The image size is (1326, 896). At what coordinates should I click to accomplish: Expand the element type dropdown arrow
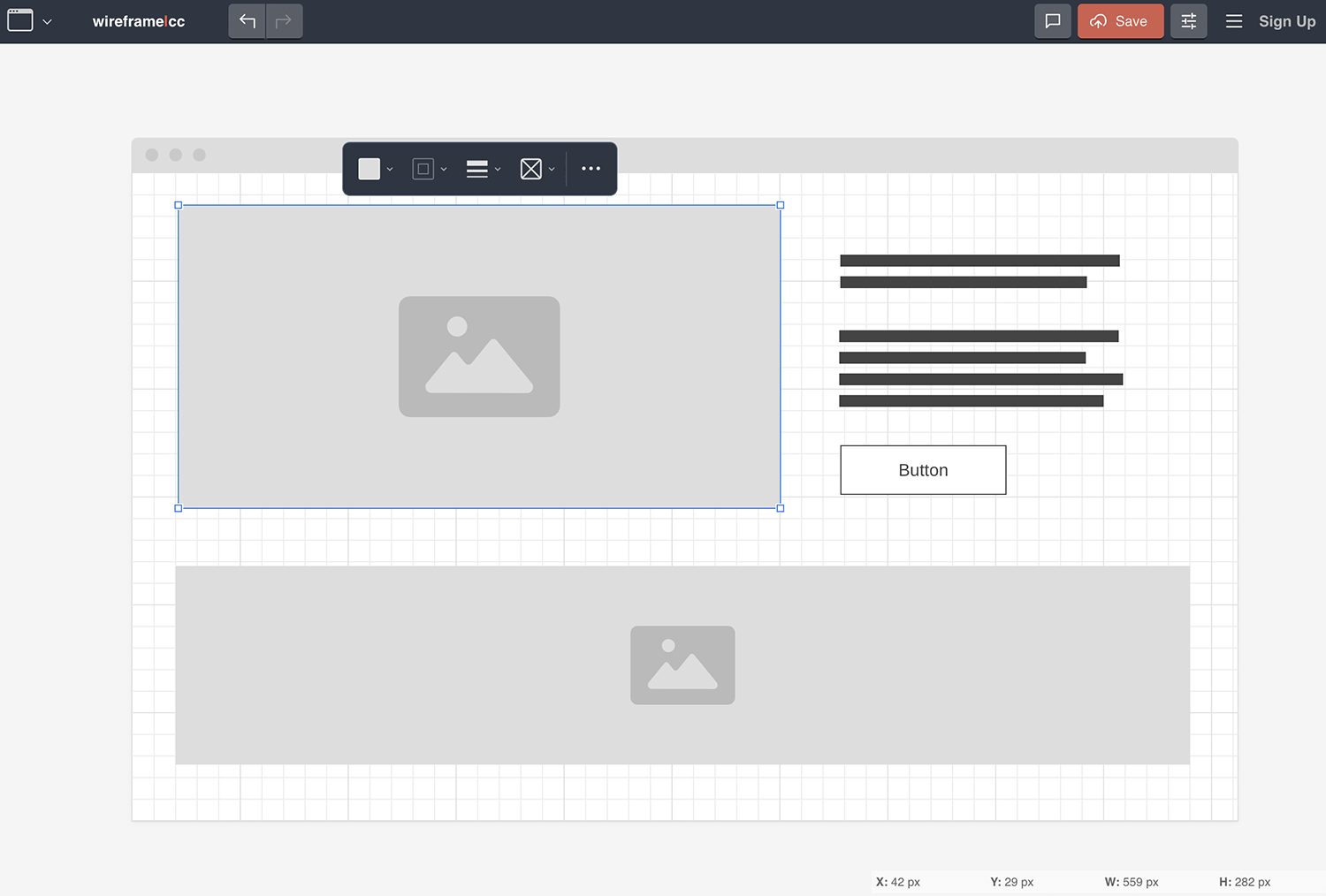pos(552,170)
